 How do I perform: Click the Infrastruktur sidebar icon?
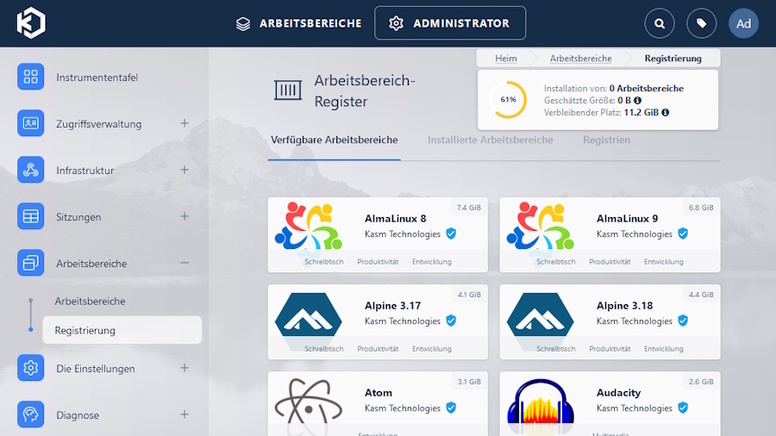tap(30, 170)
